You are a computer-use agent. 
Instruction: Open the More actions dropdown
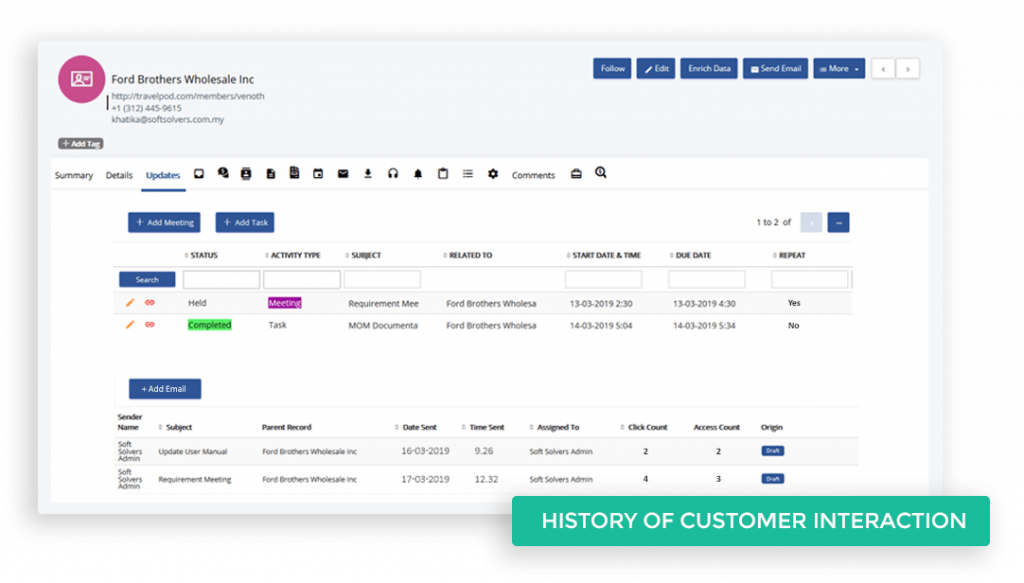point(838,68)
